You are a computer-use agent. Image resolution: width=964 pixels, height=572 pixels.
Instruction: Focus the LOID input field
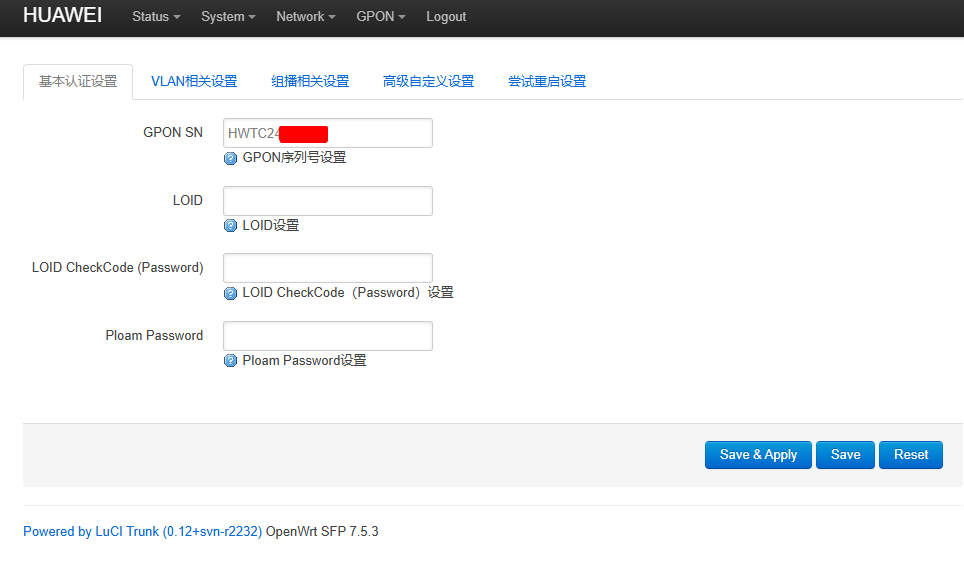[x=328, y=201]
